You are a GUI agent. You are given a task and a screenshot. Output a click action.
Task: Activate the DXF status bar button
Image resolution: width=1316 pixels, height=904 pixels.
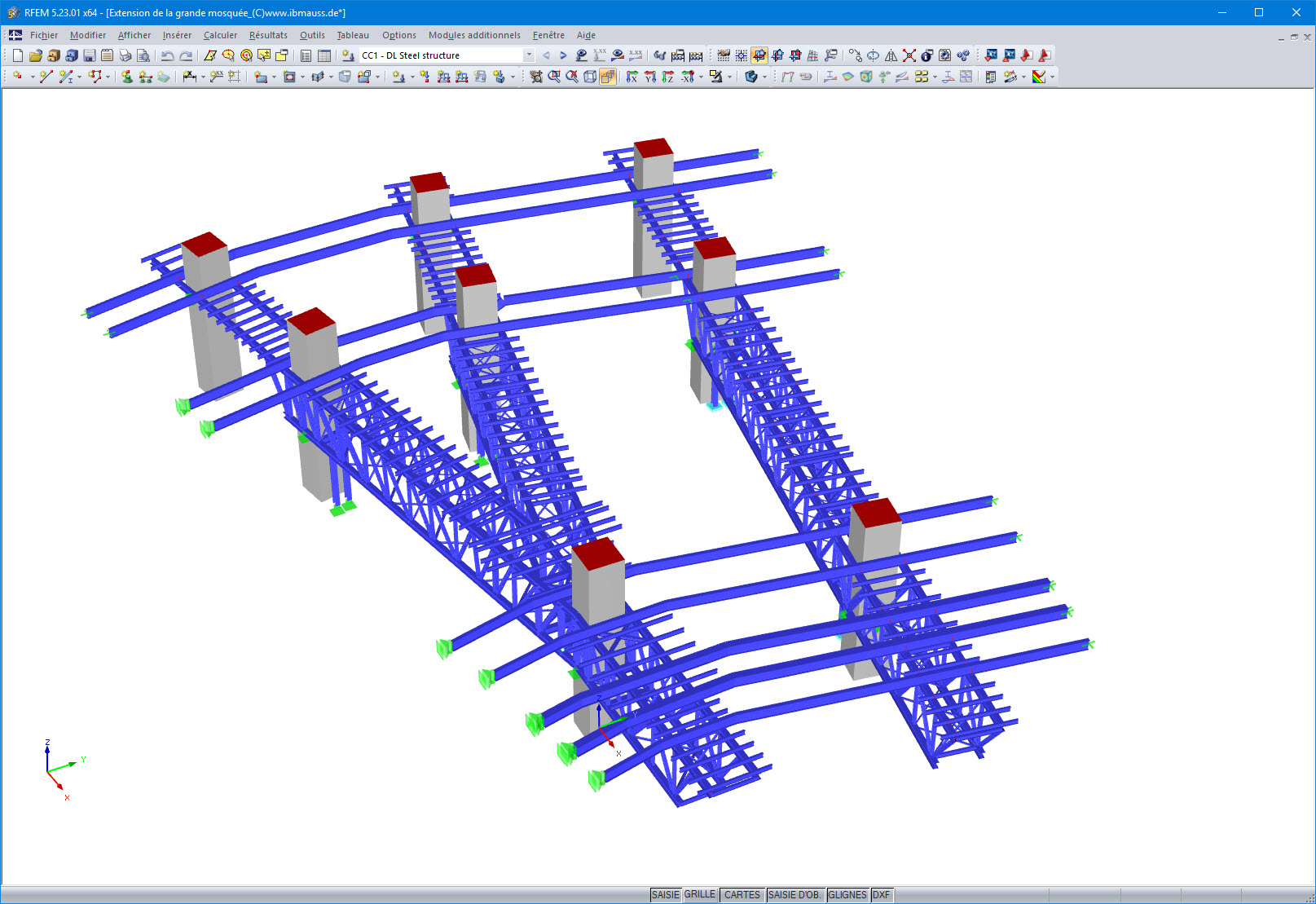pyautogui.click(x=881, y=894)
